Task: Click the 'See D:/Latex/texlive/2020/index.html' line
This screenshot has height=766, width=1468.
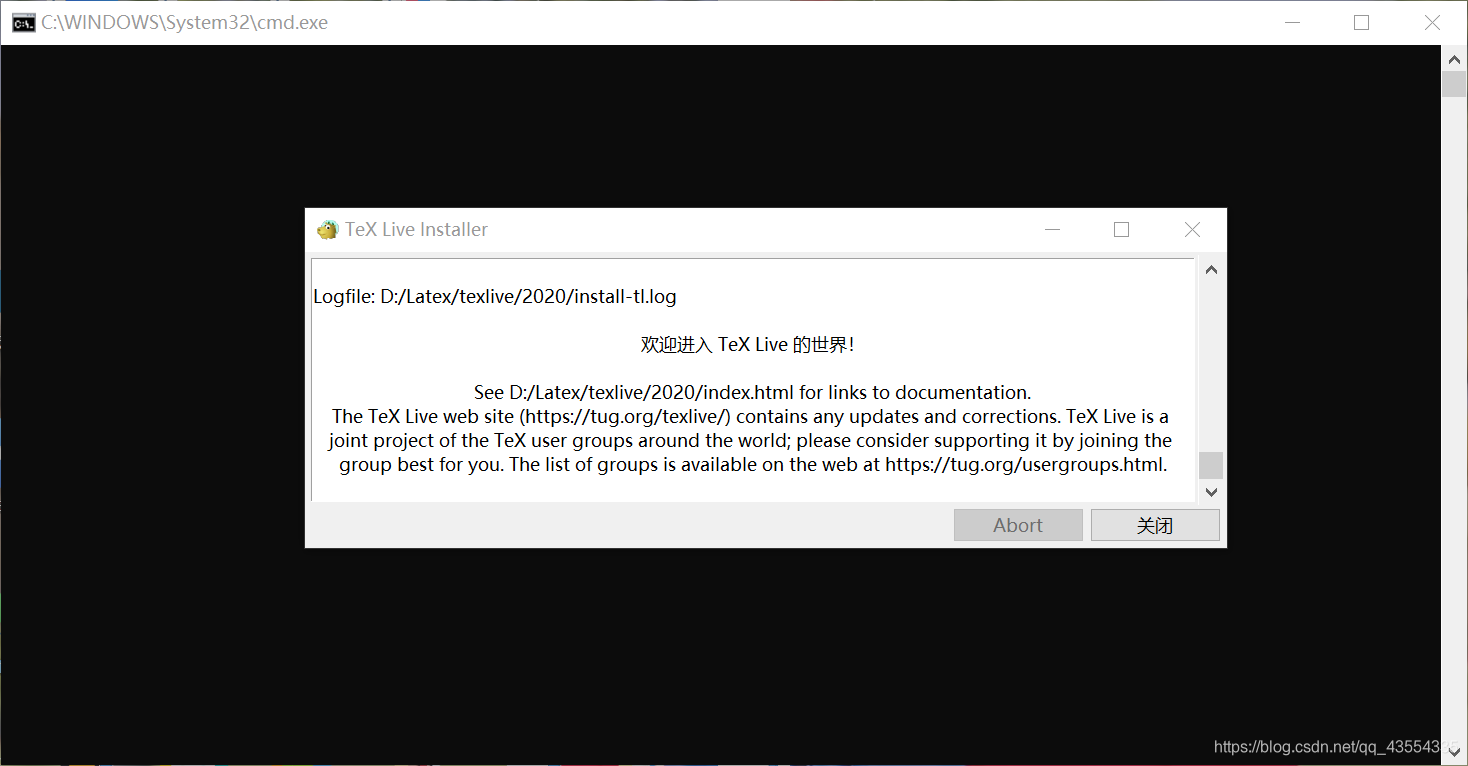Action: point(752,392)
